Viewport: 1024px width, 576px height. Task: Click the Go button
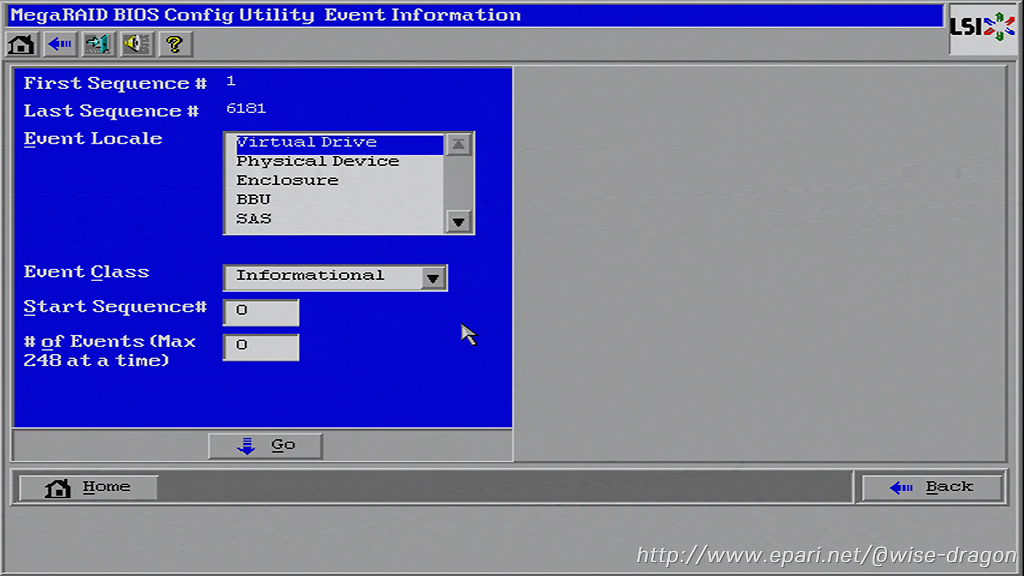click(x=265, y=445)
